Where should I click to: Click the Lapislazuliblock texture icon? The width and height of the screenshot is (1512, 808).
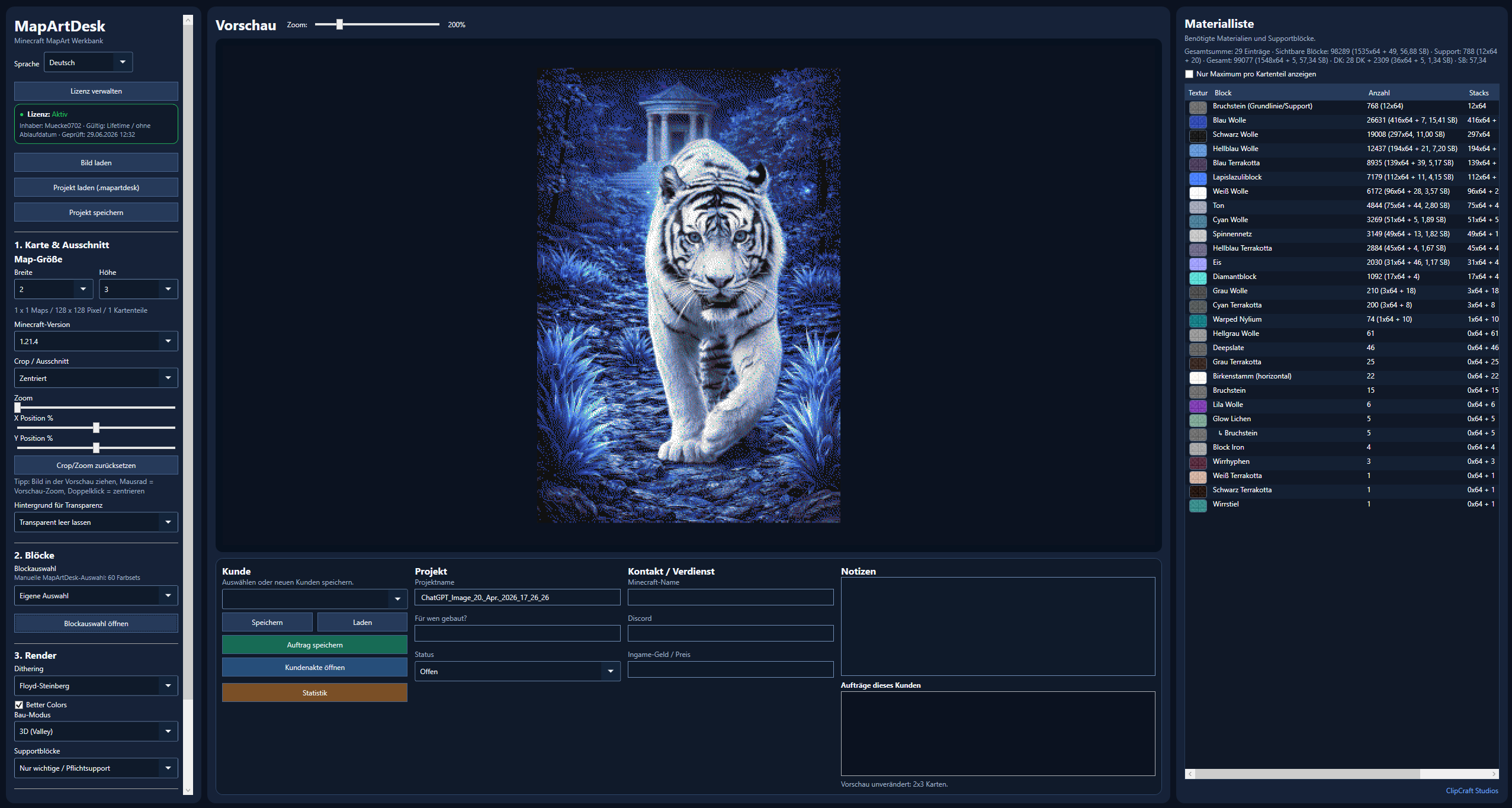click(1198, 178)
